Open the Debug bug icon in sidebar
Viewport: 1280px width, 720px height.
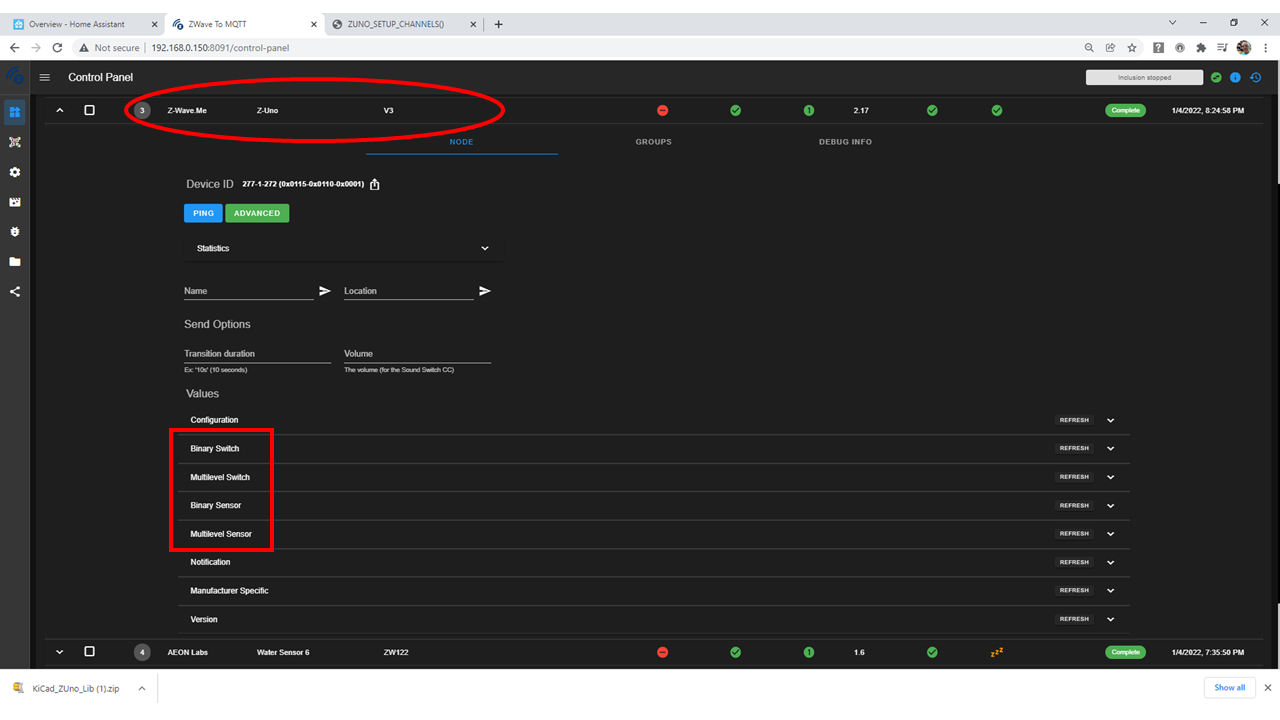pyautogui.click(x=14, y=231)
